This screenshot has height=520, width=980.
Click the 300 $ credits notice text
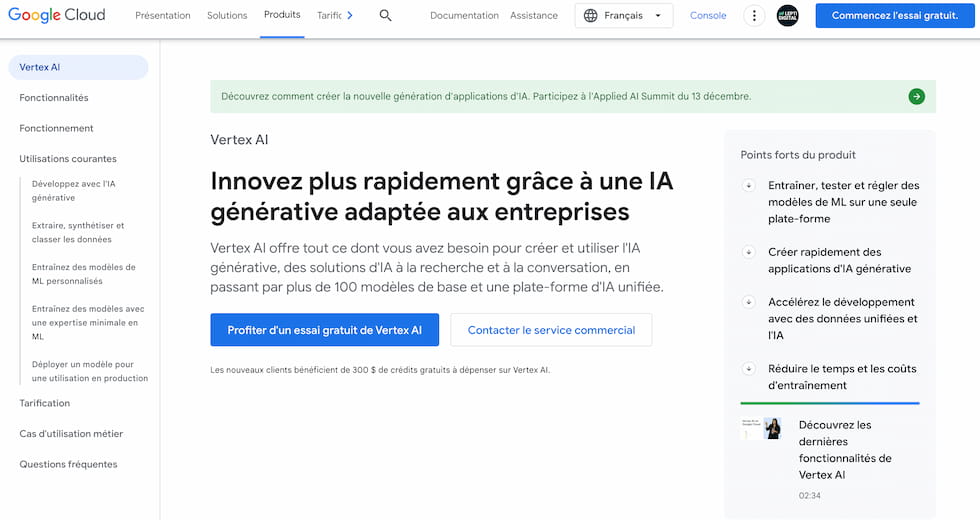380,370
